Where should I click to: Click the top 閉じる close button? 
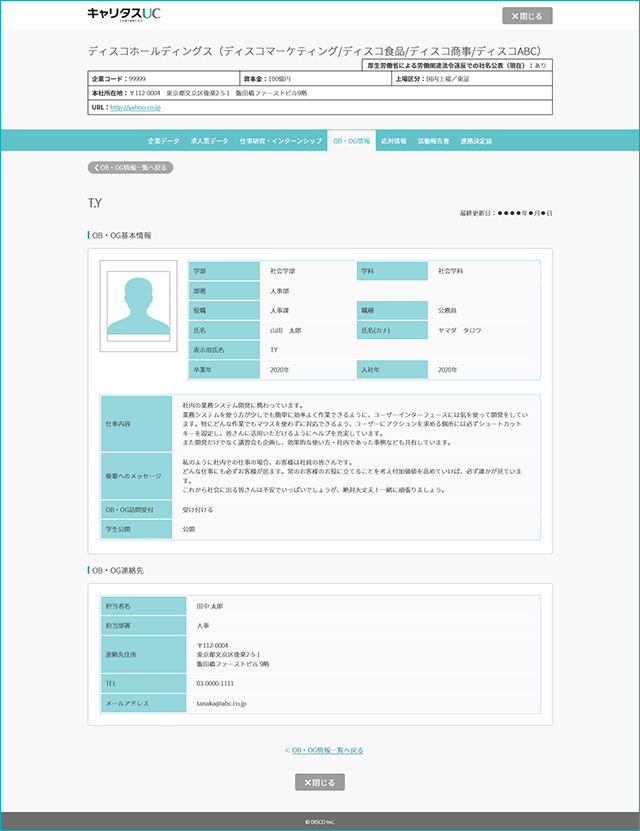(527, 16)
